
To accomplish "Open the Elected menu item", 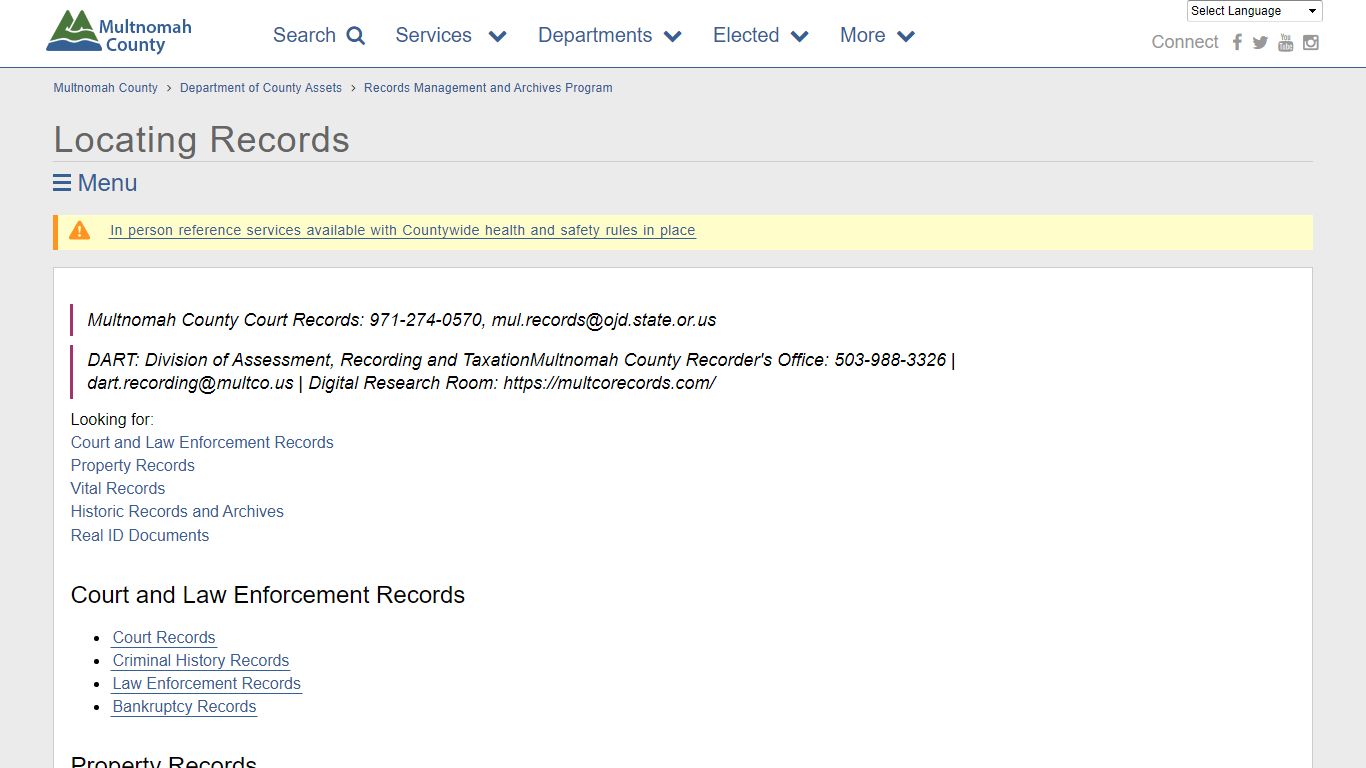I will pos(746,35).
